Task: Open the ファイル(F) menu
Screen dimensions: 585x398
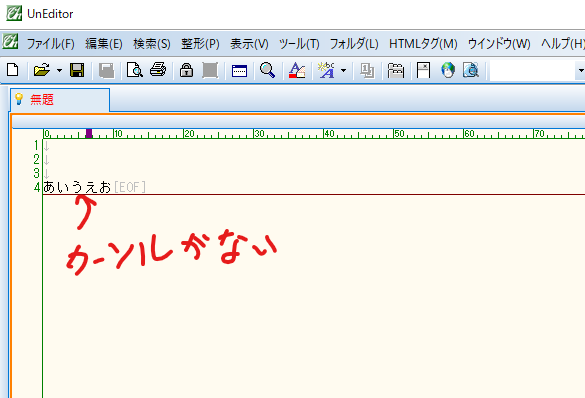Action: click(x=50, y=44)
